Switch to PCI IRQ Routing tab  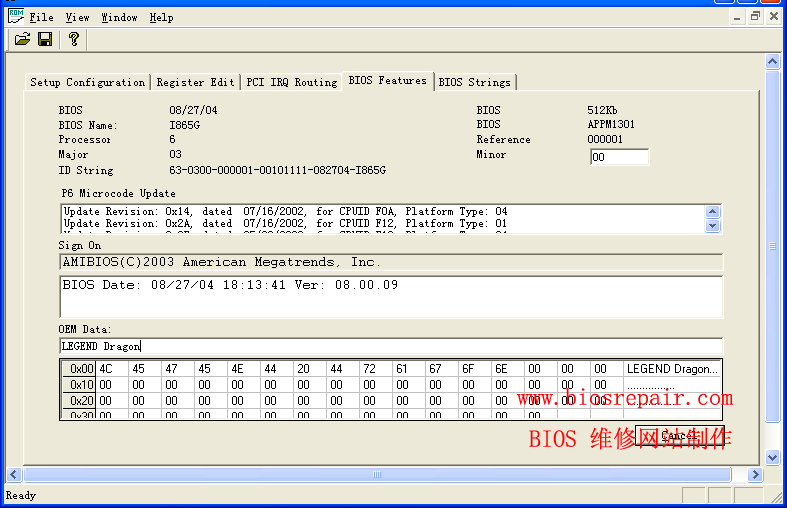point(292,82)
